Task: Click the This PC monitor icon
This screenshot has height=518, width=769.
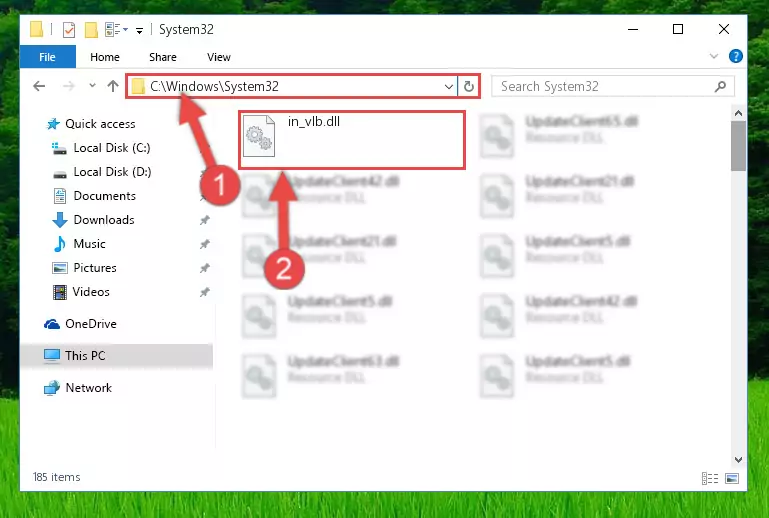Action: point(51,356)
